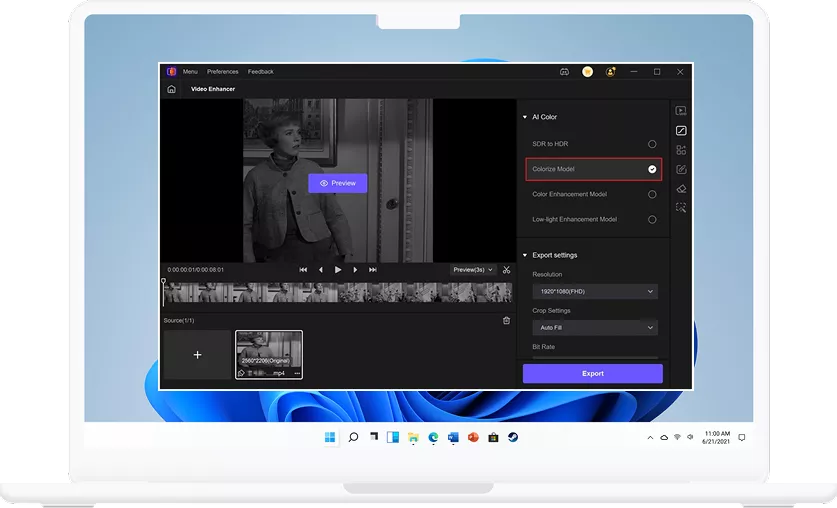Open the notification center icon
Image resolution: width=837 pixels, height=508 pixels.
[741, 438]
